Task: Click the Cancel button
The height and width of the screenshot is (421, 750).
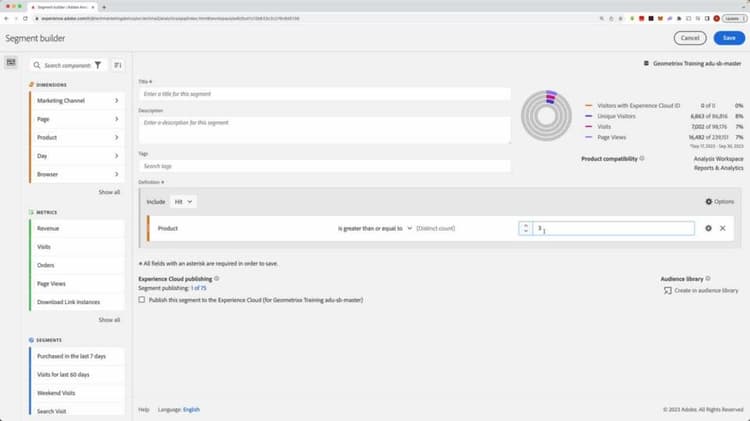Action: pyautogui.click(x=690, y=38)
